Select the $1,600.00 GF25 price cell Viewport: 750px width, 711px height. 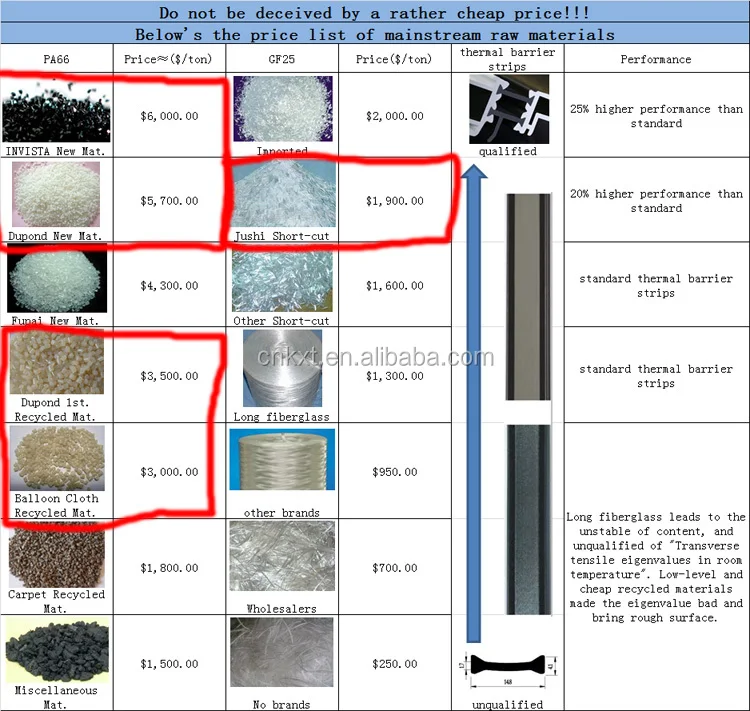[x=395, y=286]
